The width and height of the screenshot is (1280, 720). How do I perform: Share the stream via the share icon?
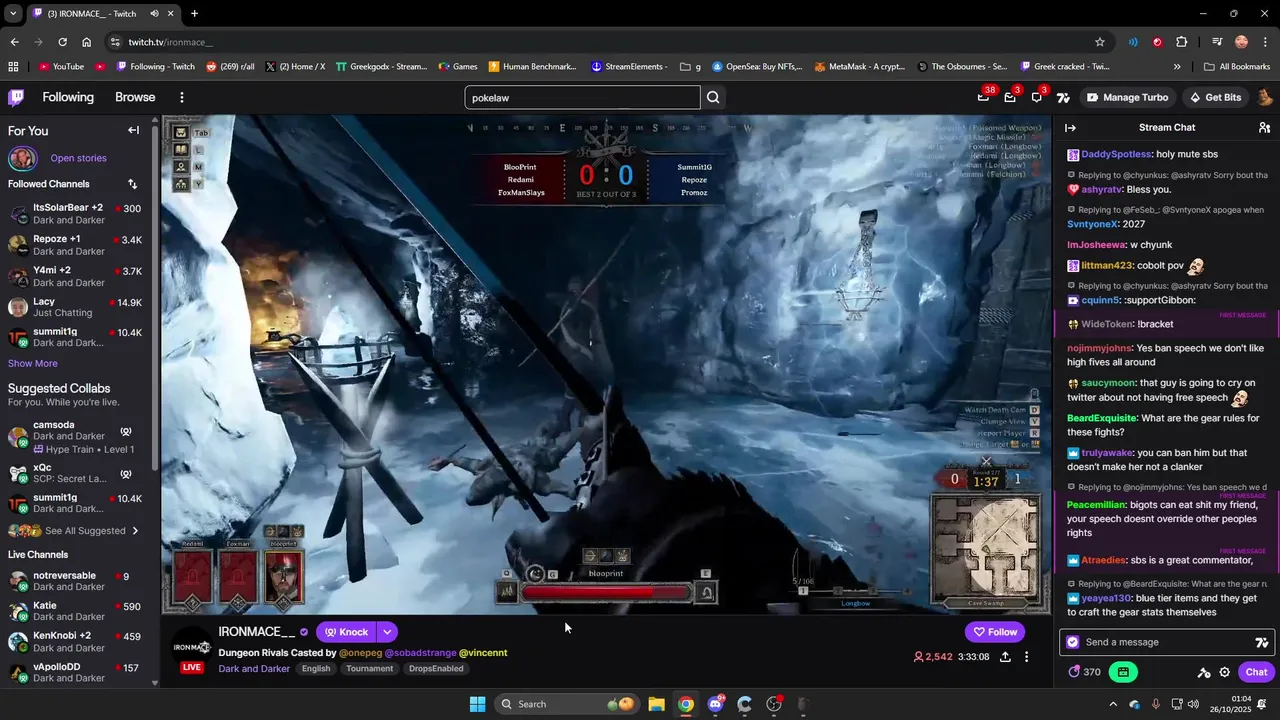[1005, 657]
